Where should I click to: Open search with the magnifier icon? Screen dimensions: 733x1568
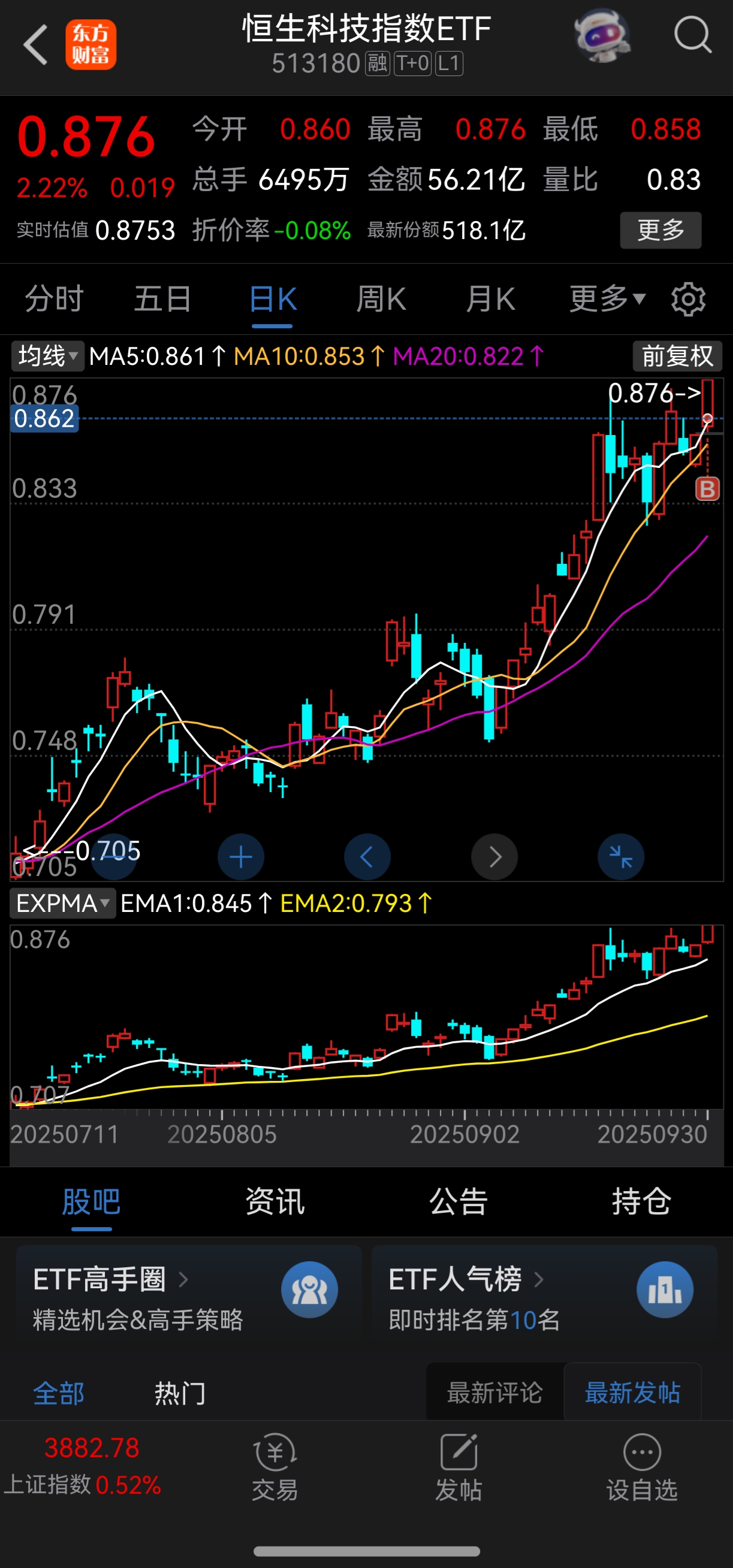693,35
